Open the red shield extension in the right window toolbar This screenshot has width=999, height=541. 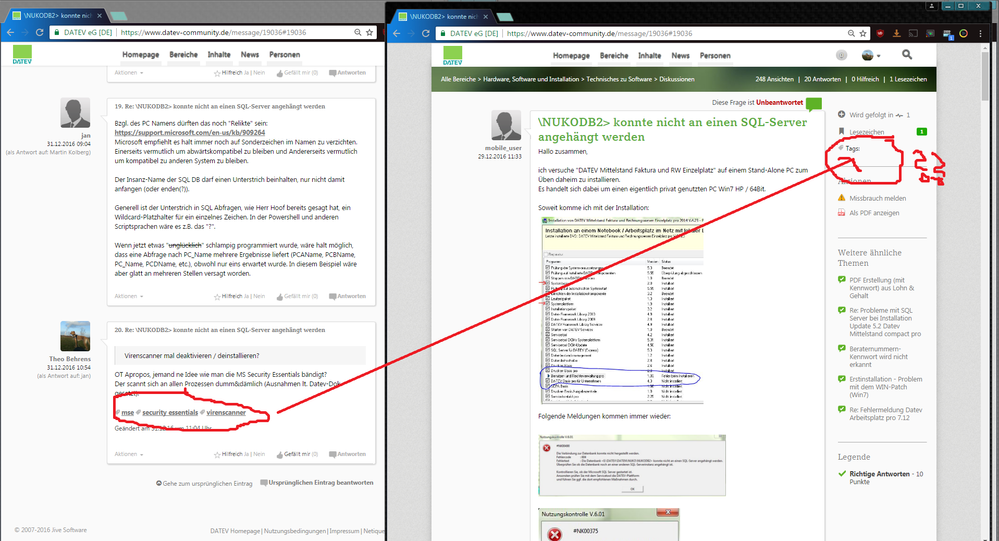[x=880, y=33]
